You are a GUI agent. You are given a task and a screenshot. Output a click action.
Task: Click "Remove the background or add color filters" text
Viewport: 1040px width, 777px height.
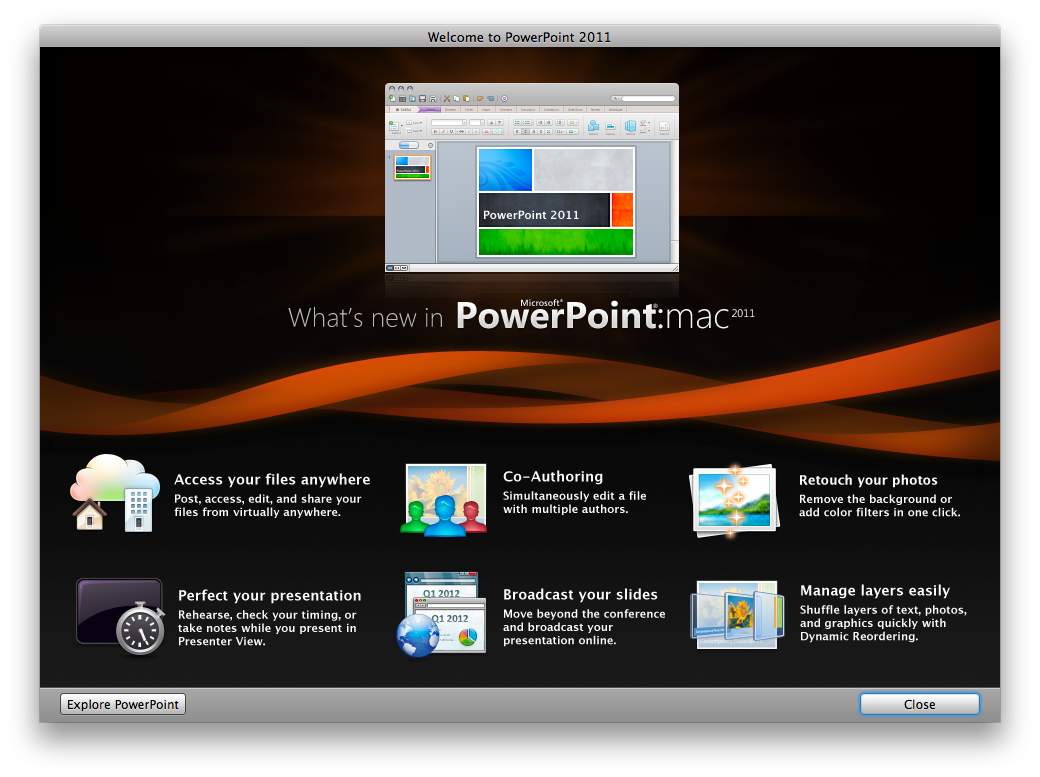[879, 506]
